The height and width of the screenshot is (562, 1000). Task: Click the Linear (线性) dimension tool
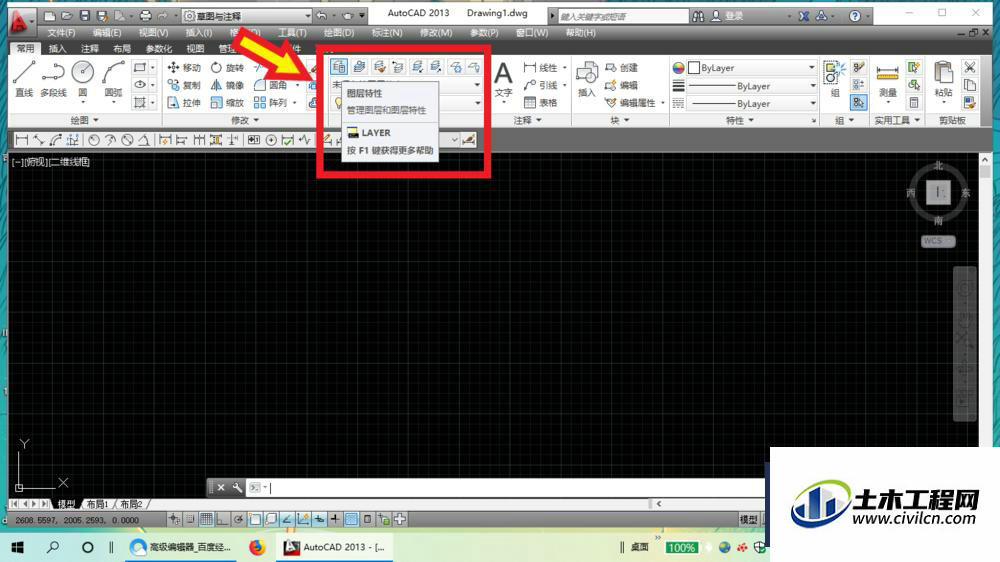click(541, 67)
